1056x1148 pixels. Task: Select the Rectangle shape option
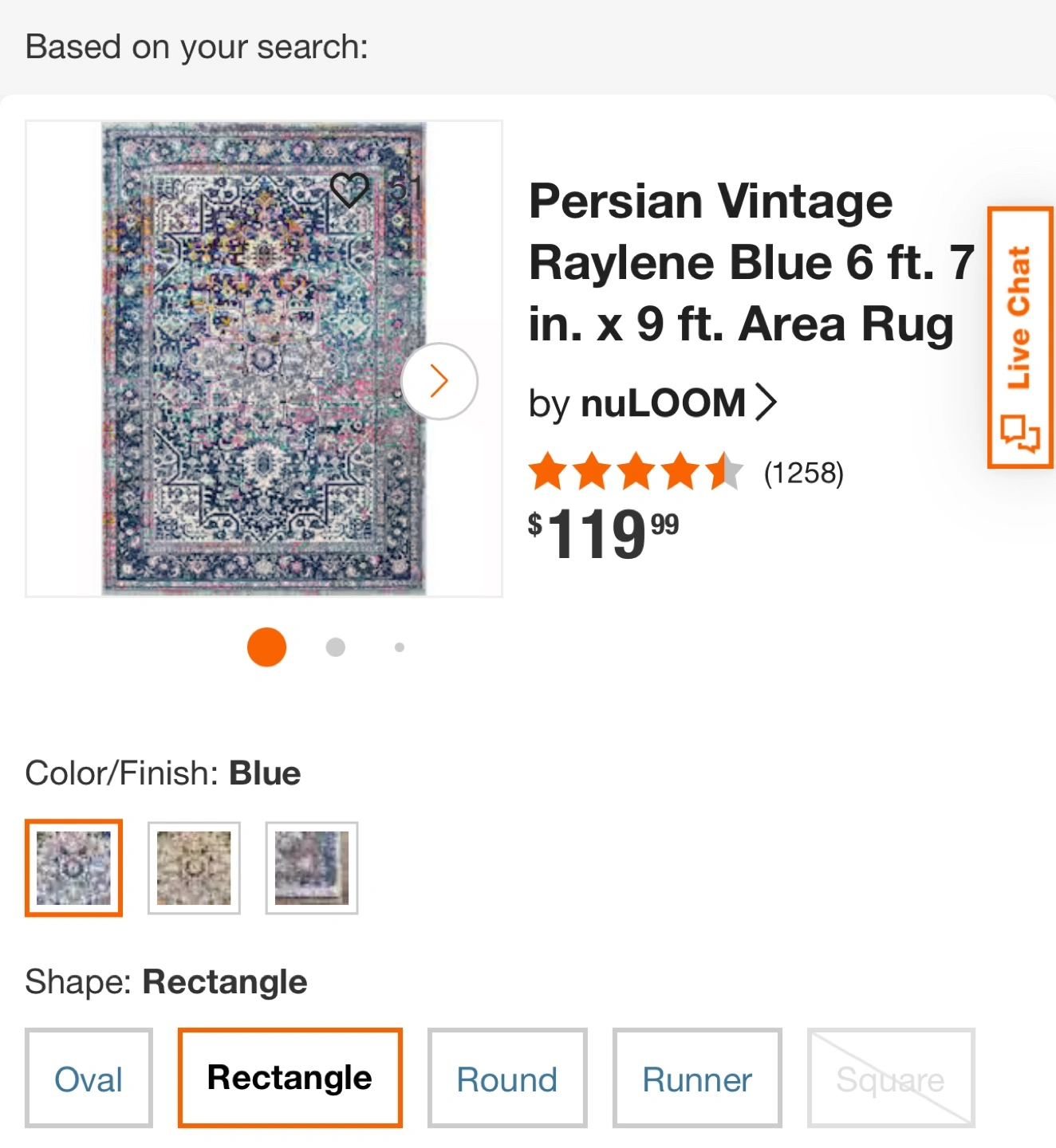[x=290, y=1078]
